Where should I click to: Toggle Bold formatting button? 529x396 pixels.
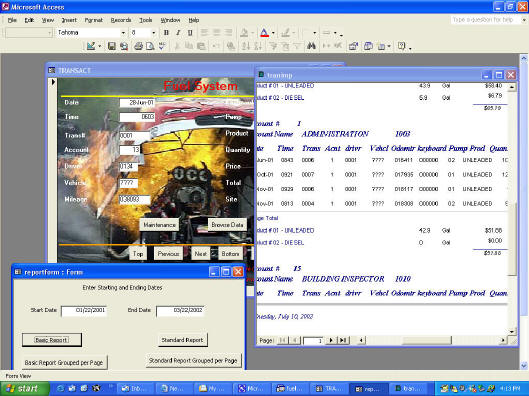pos(166,33)
